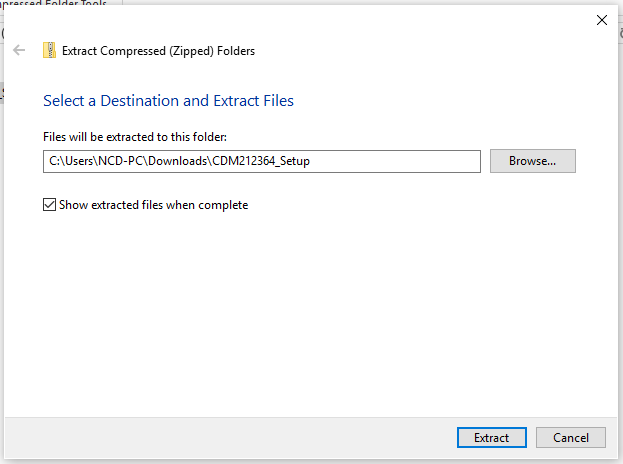Place cursor after CDM212364_Setup in the path
Viewport: 623px width, 464px height.
311,161
